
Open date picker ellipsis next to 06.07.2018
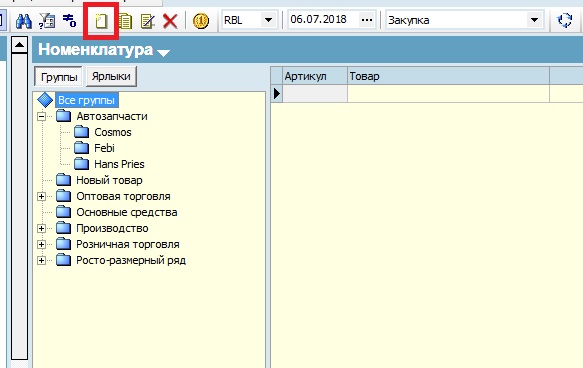tap(367, 20)
